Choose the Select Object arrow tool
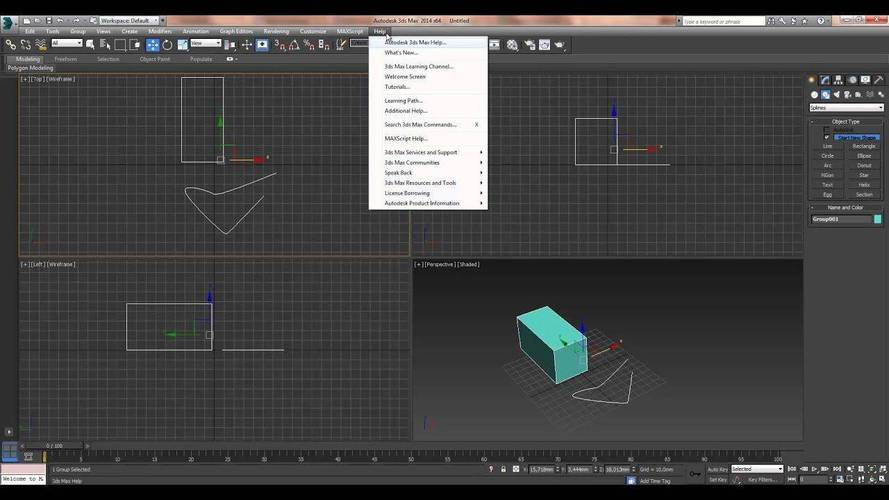This screenshot has height=500, width=889. (90, 44)
